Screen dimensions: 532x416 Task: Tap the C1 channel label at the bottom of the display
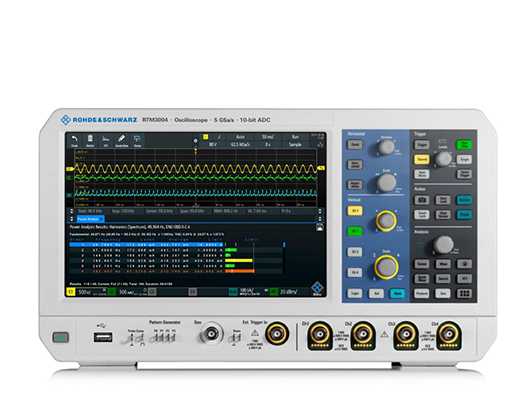click(71, 292)
